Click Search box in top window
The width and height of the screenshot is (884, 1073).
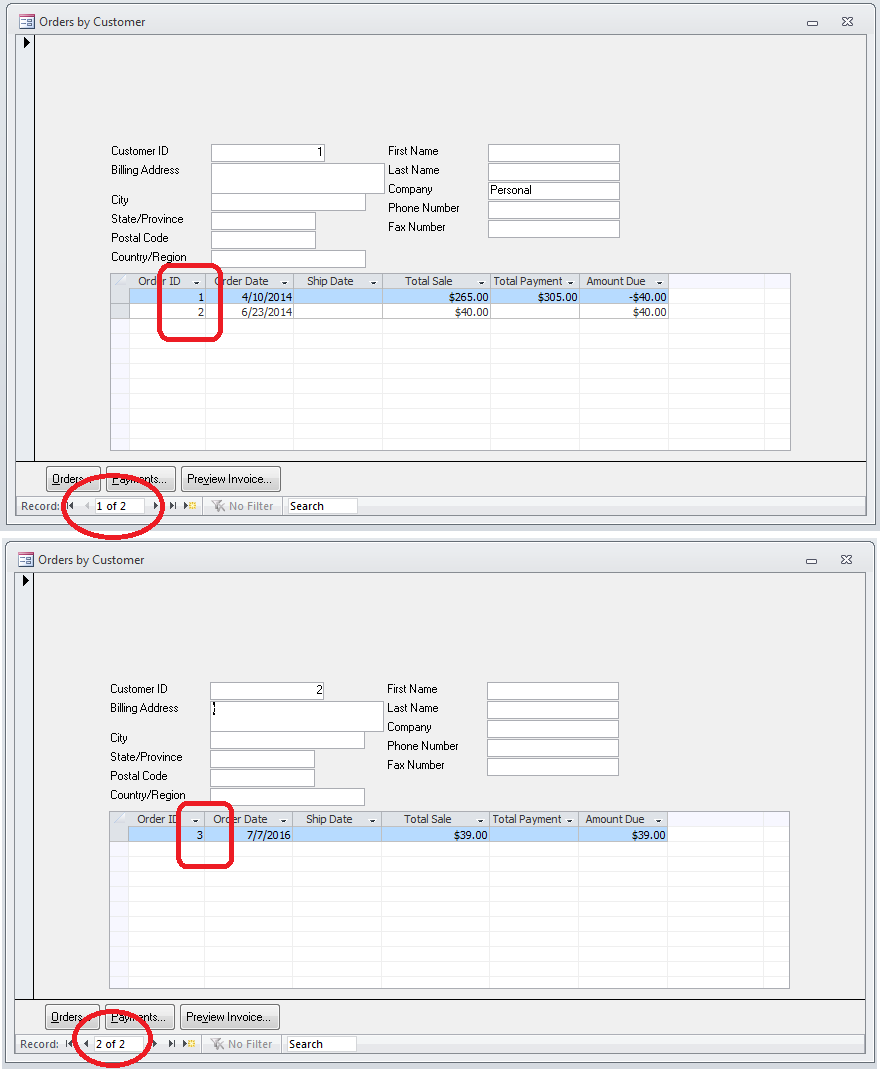click(x=322, y=506)
